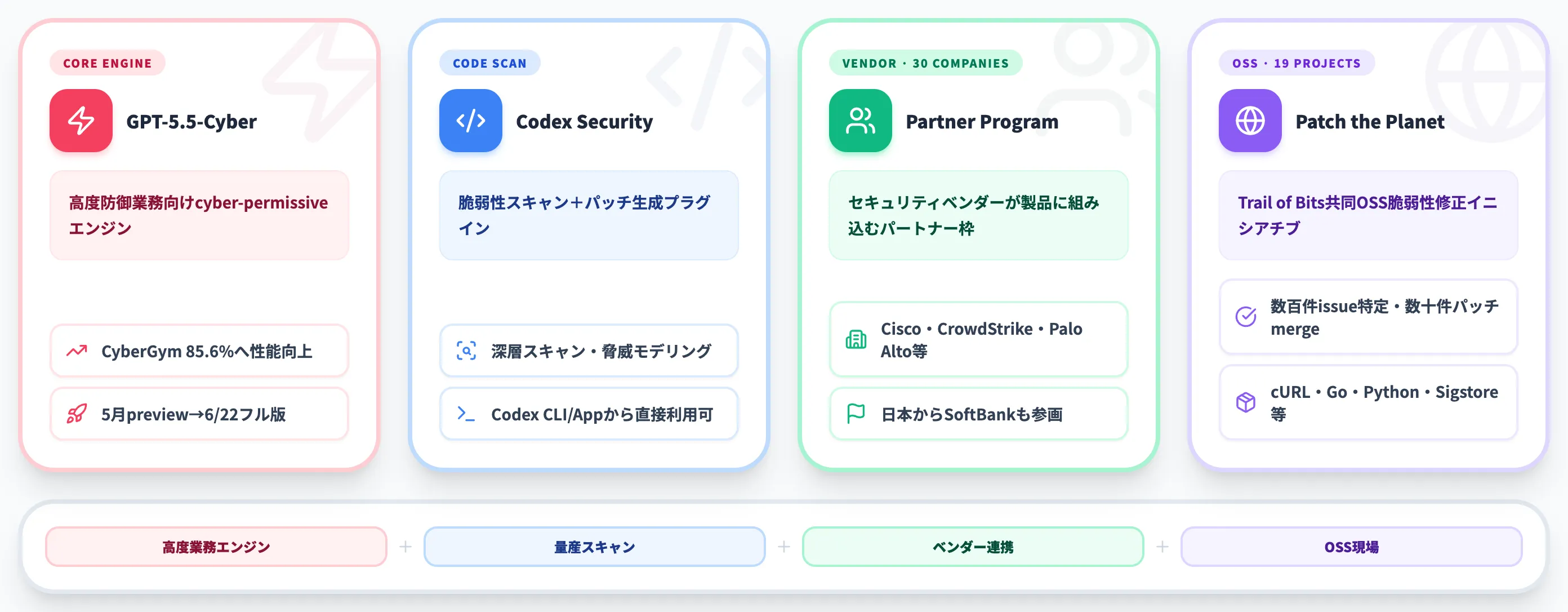Click the building icon beside Cisco CrowdStrike
The image size is (1568, 612).
856,339
